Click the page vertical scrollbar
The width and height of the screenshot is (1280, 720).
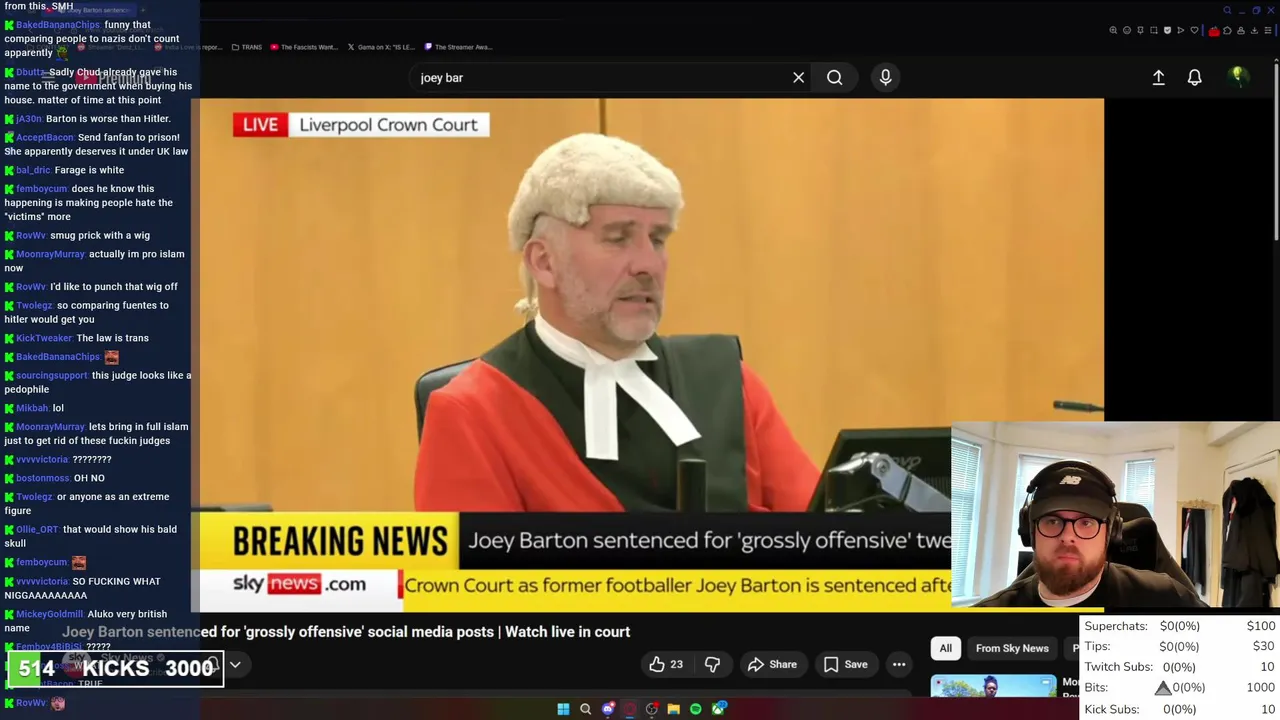[x=1276, y=150]
